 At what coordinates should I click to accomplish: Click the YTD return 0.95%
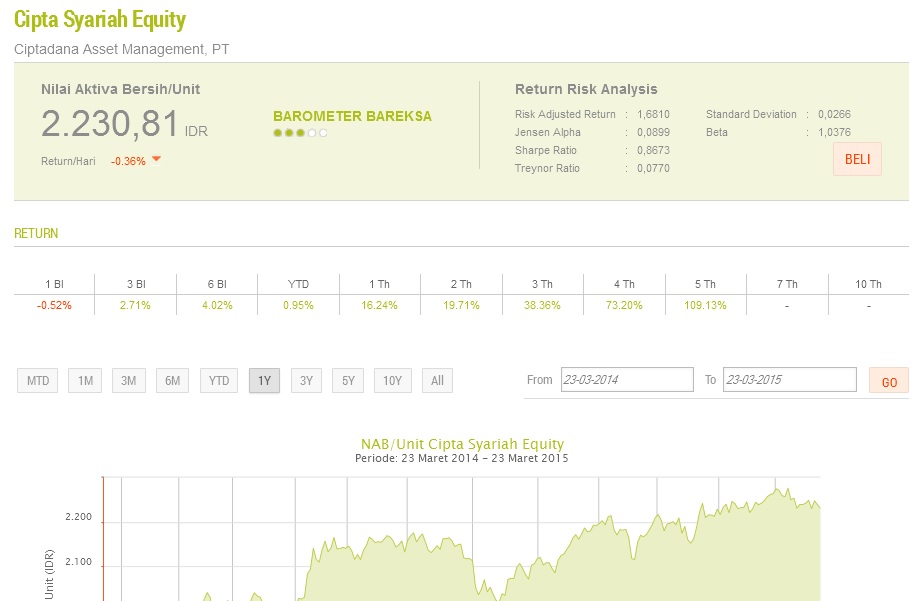(x=298, y=305)
